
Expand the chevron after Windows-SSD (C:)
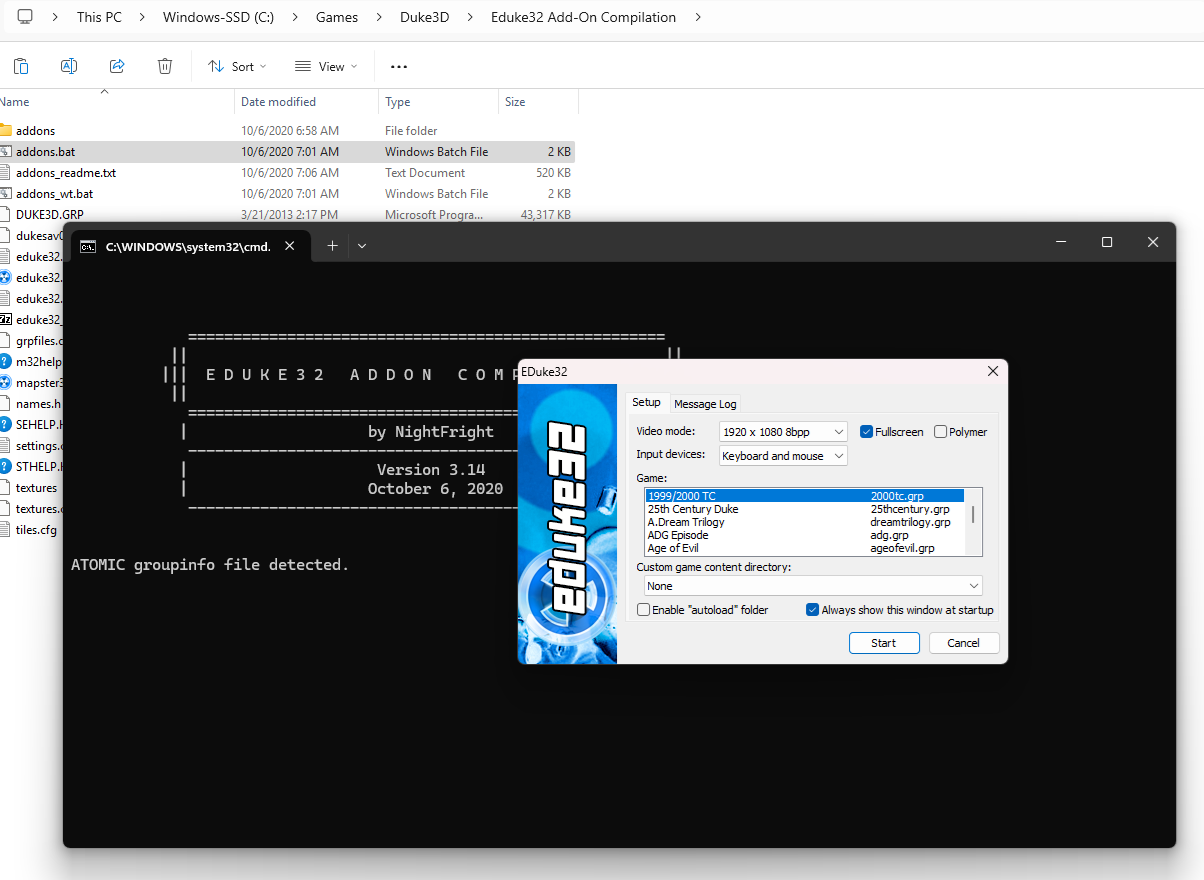click(295, 17)
